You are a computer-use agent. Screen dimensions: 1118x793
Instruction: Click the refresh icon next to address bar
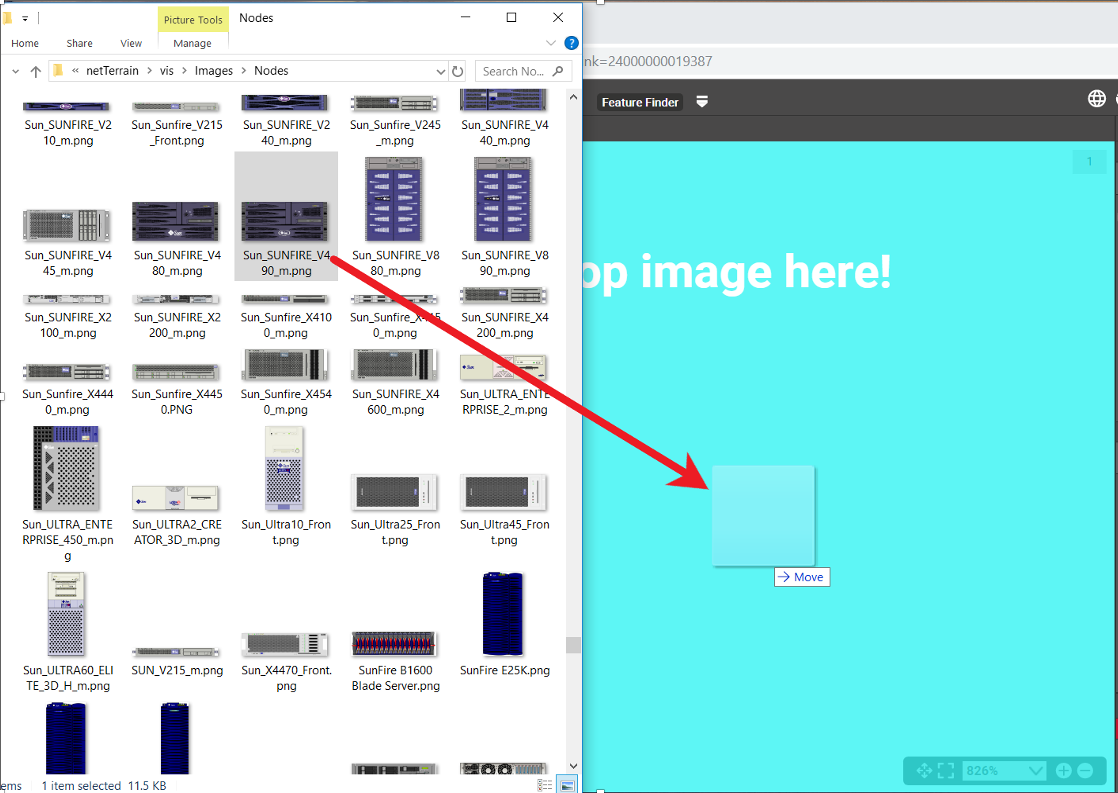click(x=458, y=71)
